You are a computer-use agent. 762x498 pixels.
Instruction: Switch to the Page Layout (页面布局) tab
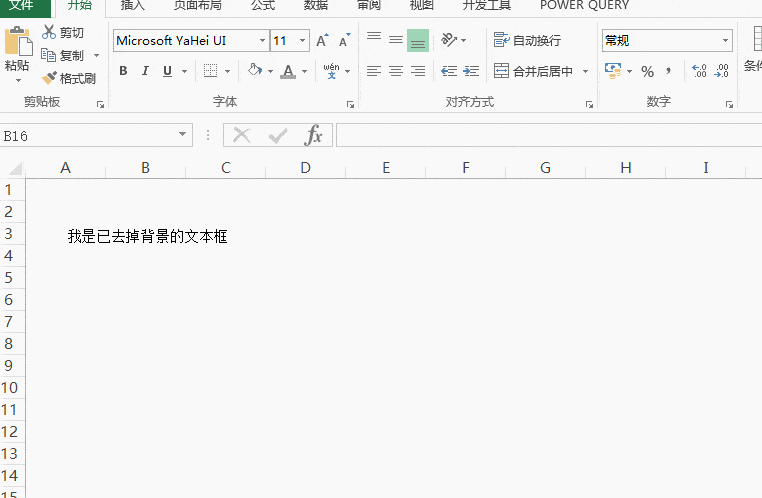click(198, 6)
